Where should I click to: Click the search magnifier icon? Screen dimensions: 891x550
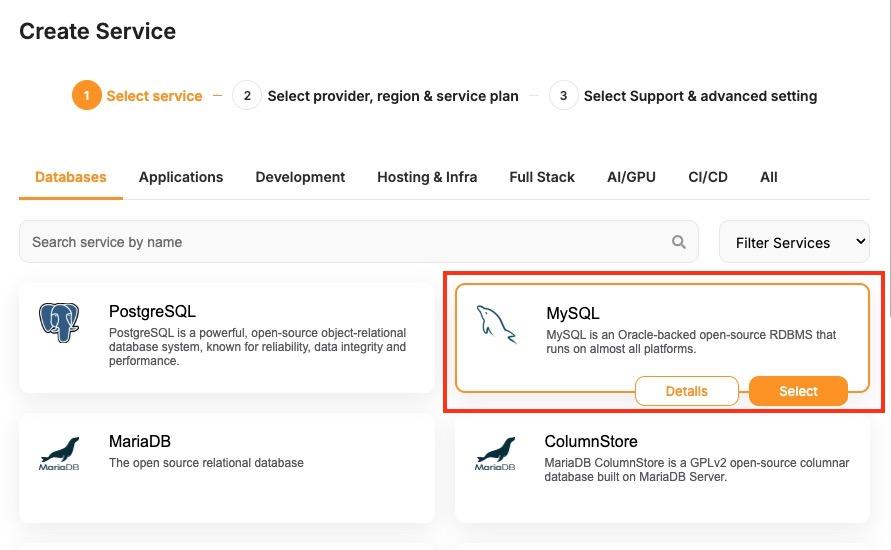pyautogui.click(x=679, y=242)
